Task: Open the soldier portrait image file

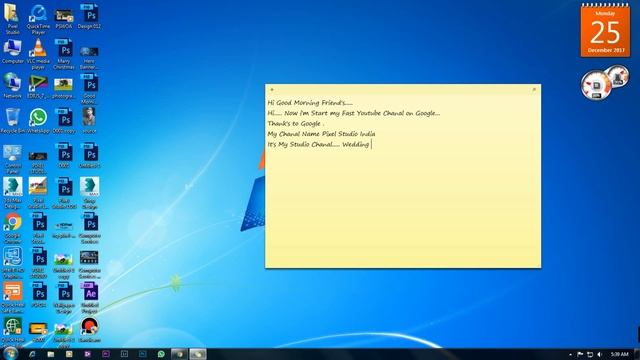Action: click(x=89, y=120)
